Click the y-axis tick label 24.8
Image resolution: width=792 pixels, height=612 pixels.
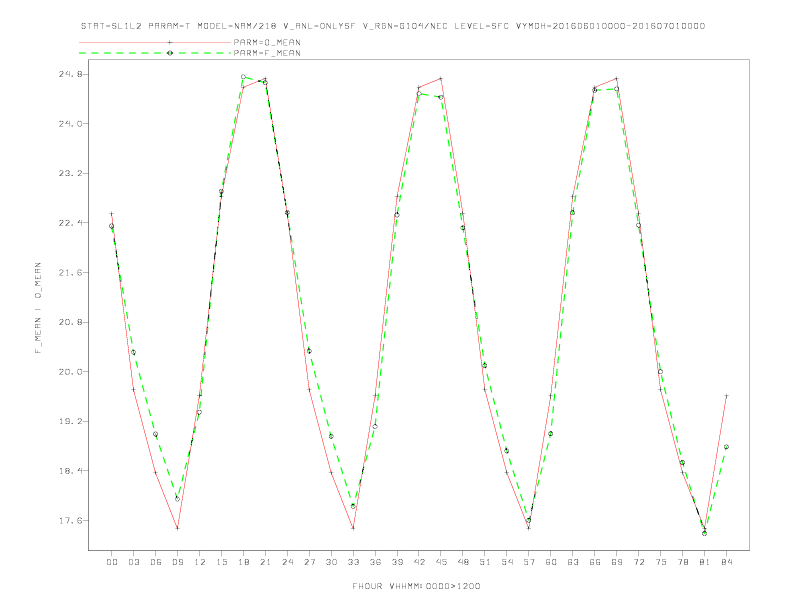coord(69,74)
